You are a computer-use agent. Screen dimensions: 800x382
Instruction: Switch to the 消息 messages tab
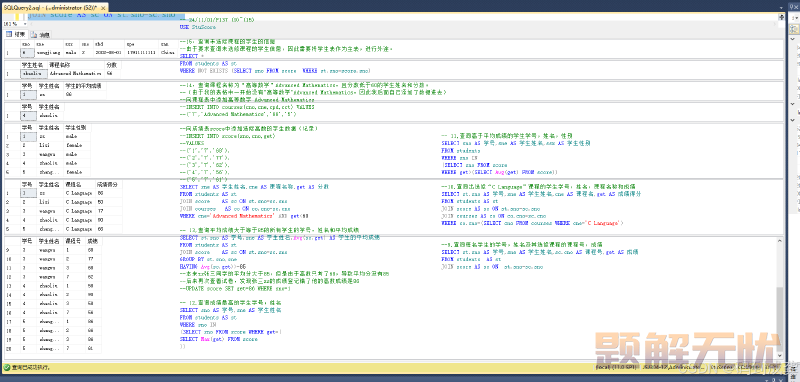tap(41, 35)
